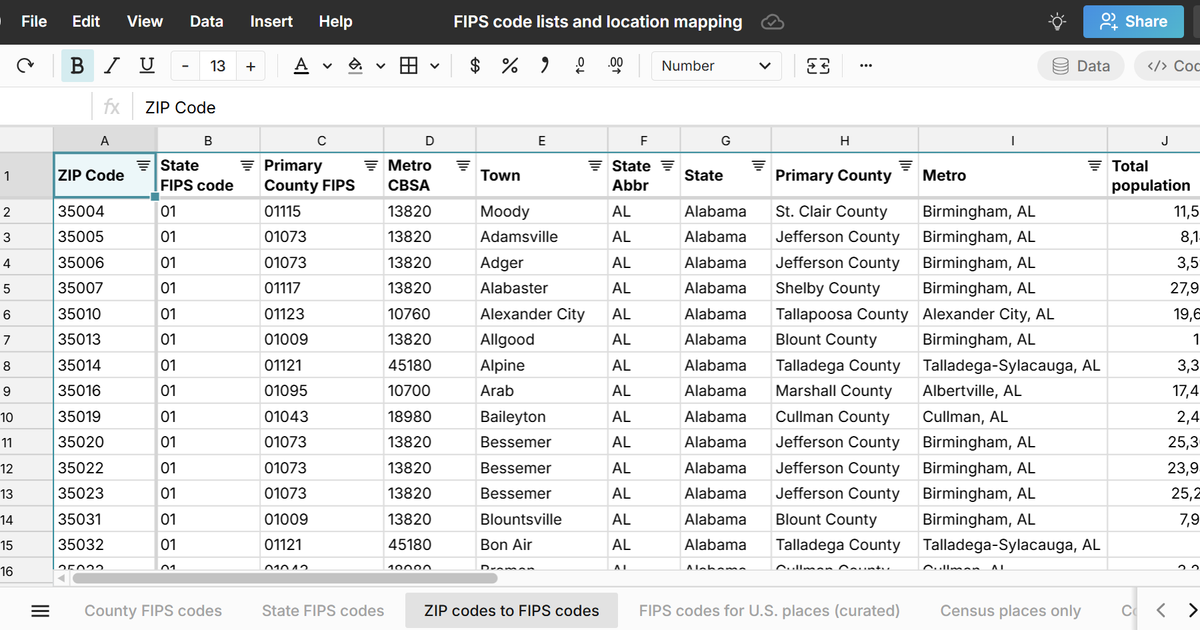Decrease font size with minus button
The width and height of the screenshot is (1200, 630).
pyautogui.click(x=185, y=66)
